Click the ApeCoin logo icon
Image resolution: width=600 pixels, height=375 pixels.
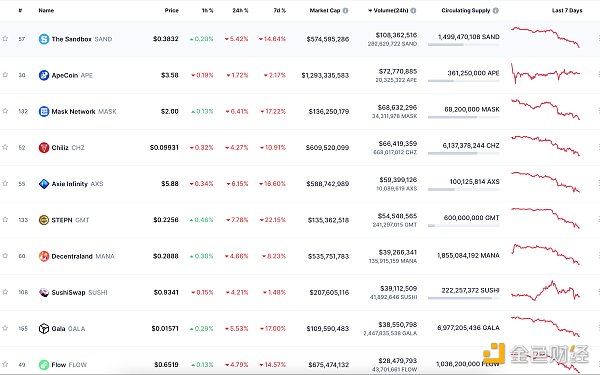click(x=44, y=75)
